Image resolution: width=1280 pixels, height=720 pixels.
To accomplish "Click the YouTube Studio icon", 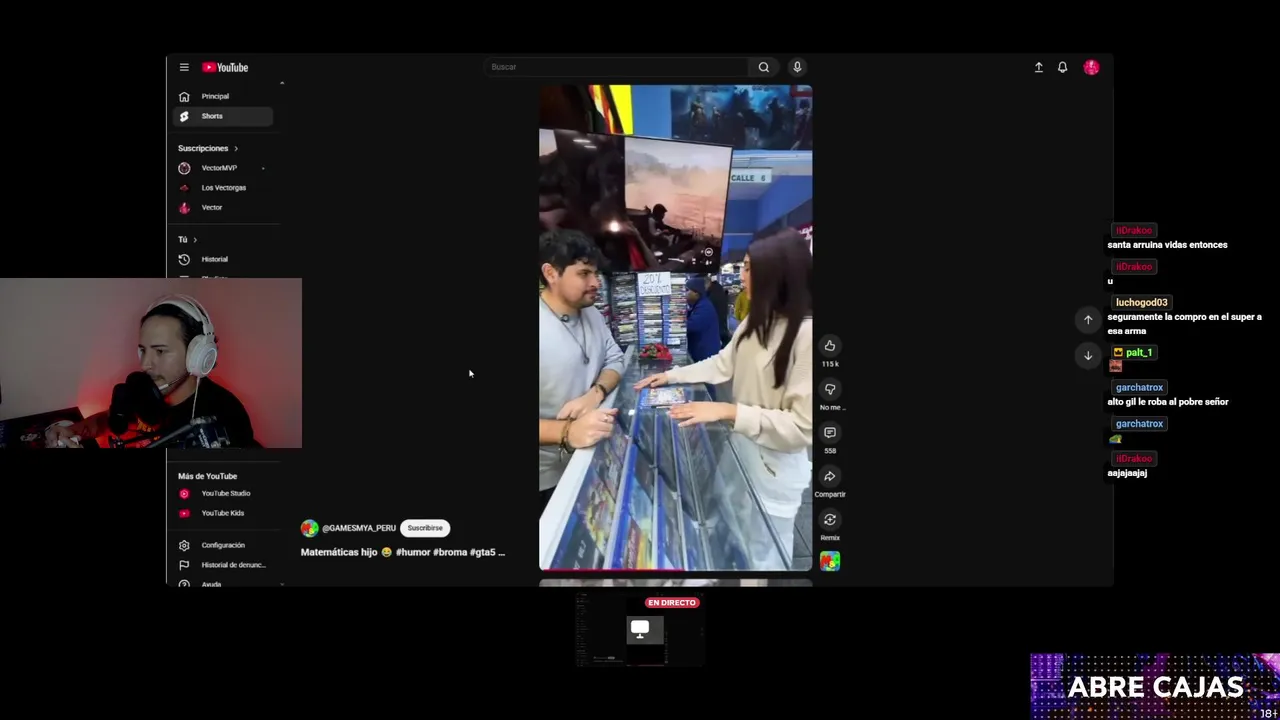I will [184, 493].
